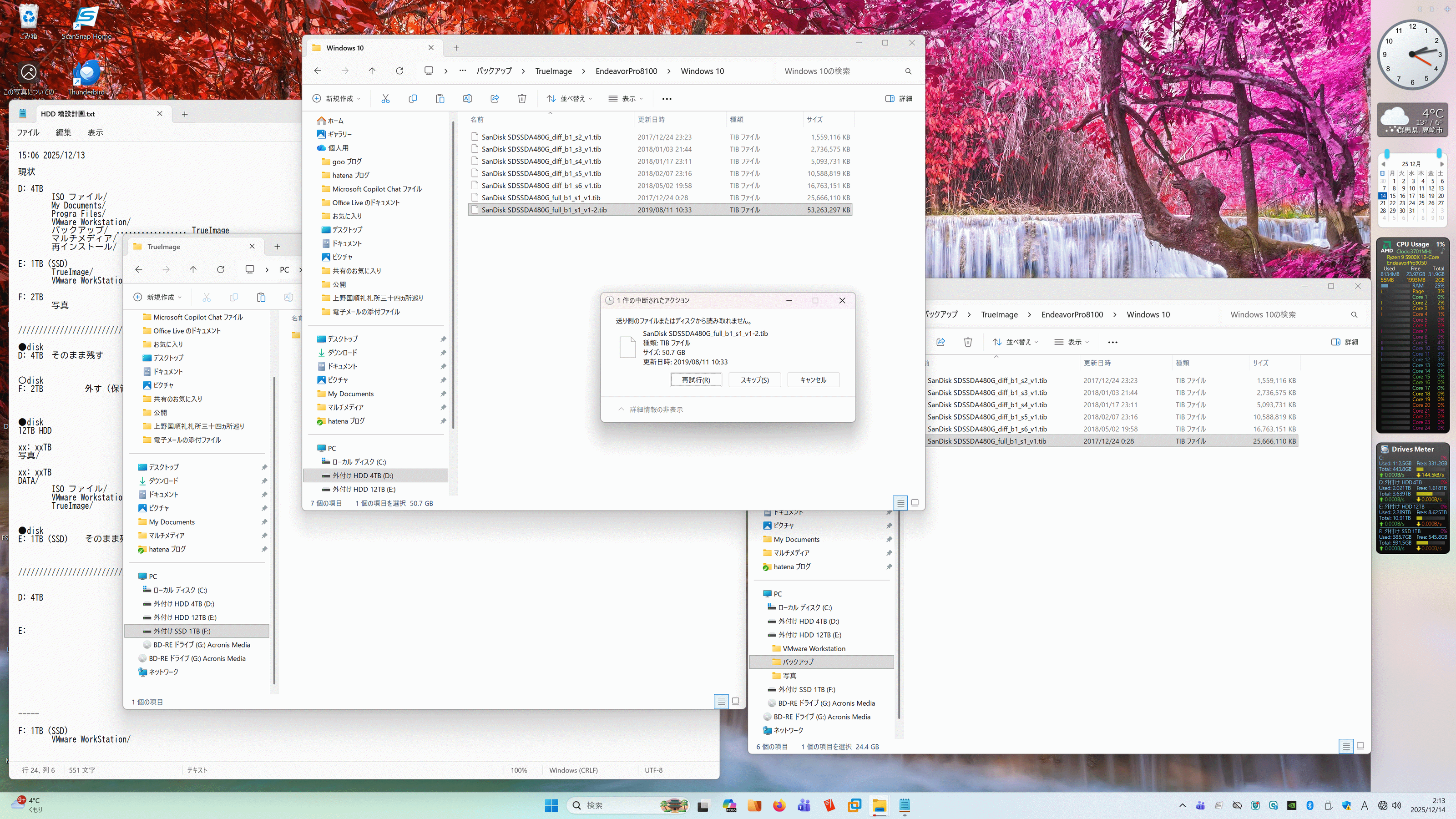The image size is (1456, 819).
Task: Collapse 詳細情報の非表示 in the dialog
Action: [651, 409]
